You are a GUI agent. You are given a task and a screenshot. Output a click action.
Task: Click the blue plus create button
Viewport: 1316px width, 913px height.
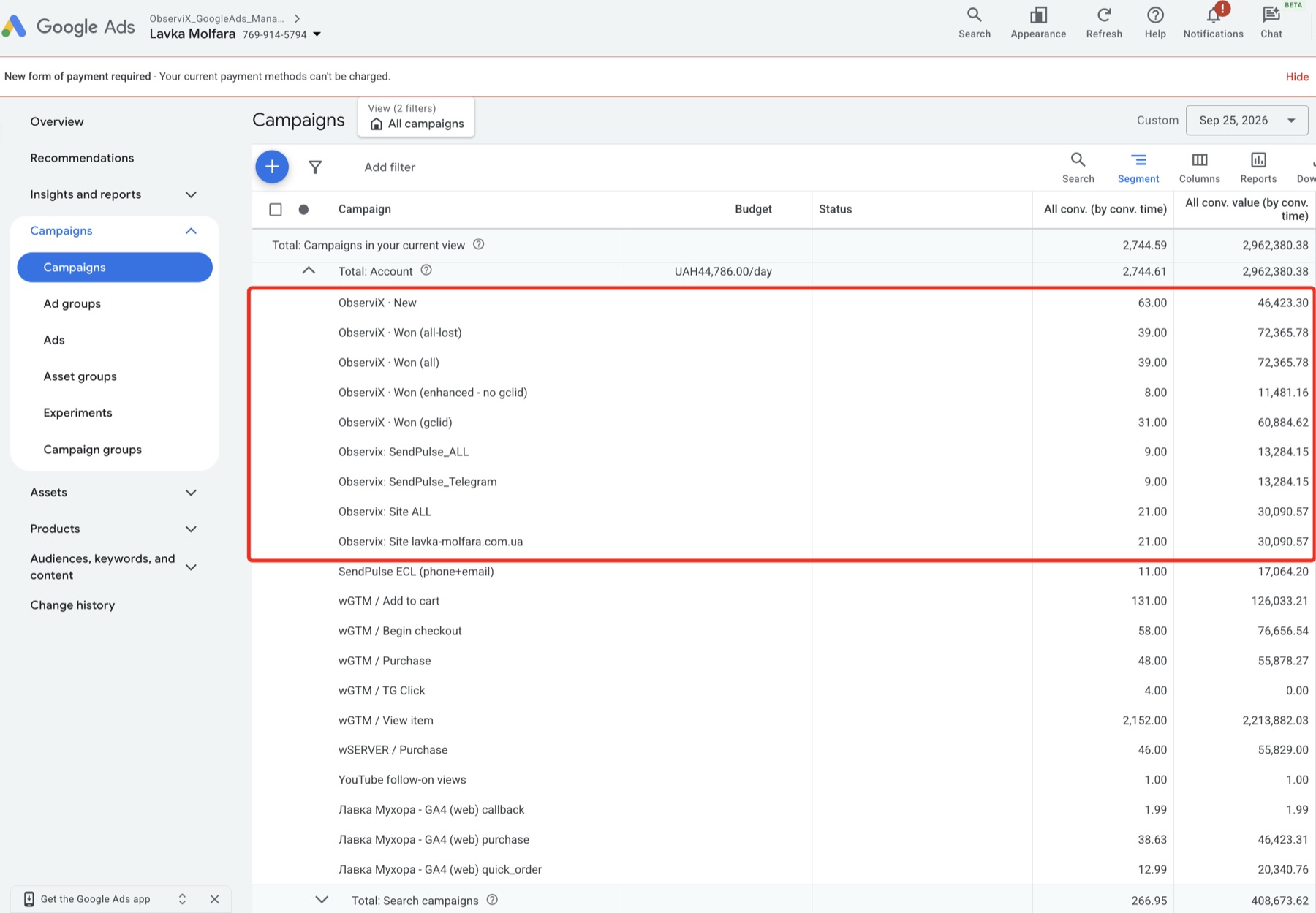[x=272, y=167]
